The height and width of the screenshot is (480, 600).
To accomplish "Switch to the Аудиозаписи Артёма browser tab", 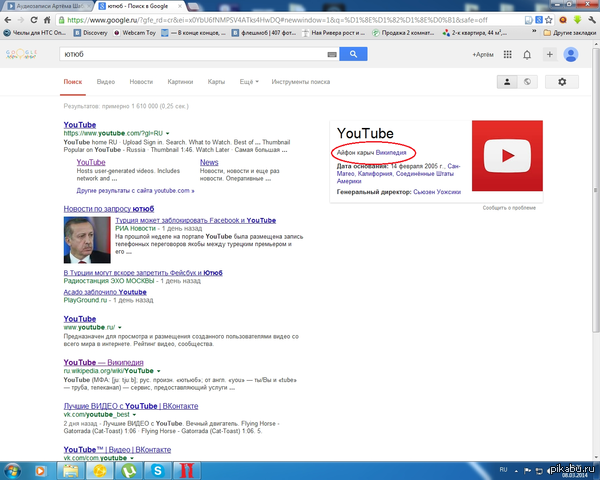I will 49,6.
